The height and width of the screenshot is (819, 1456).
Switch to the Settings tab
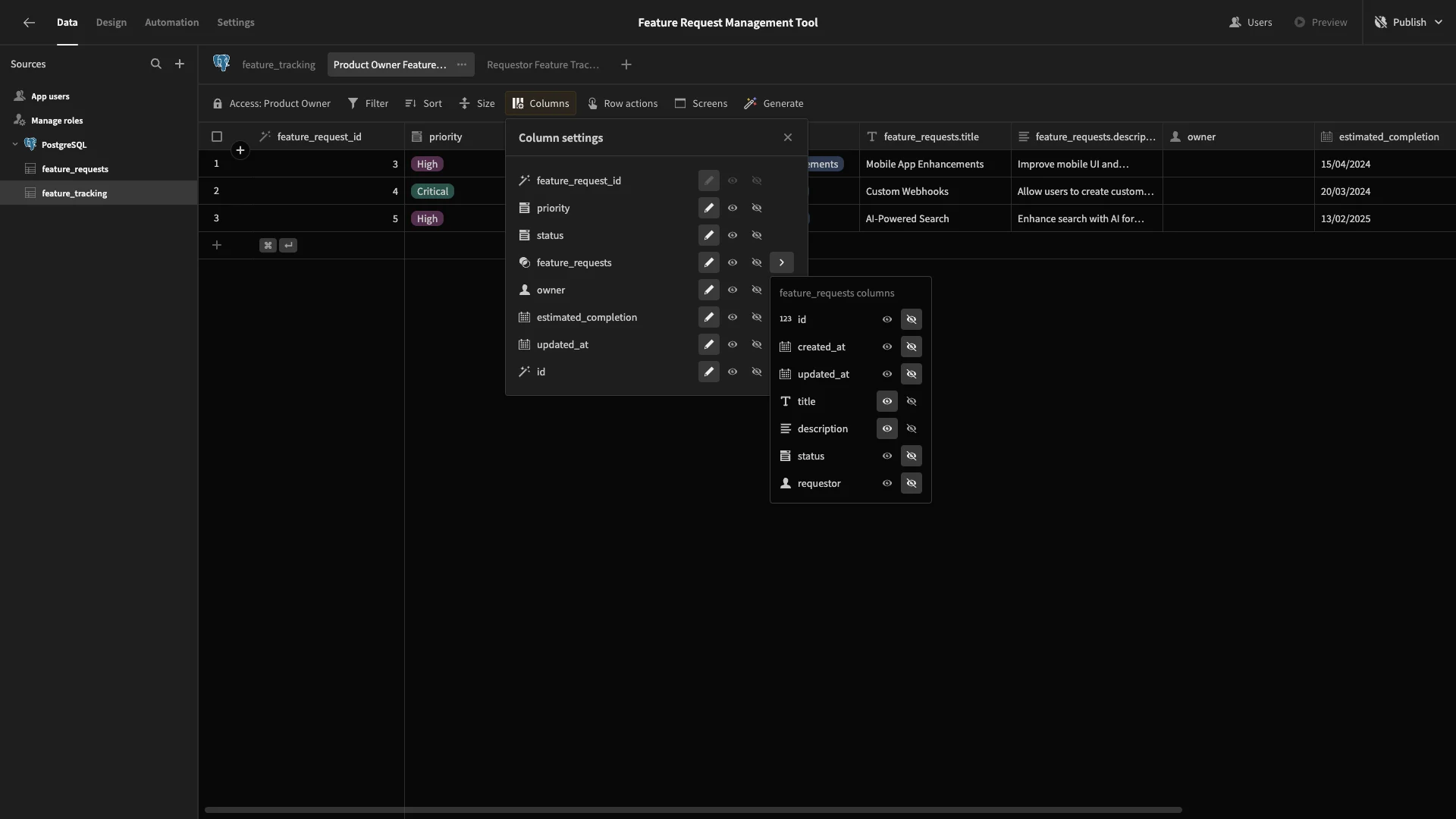[x=236, y=22]
